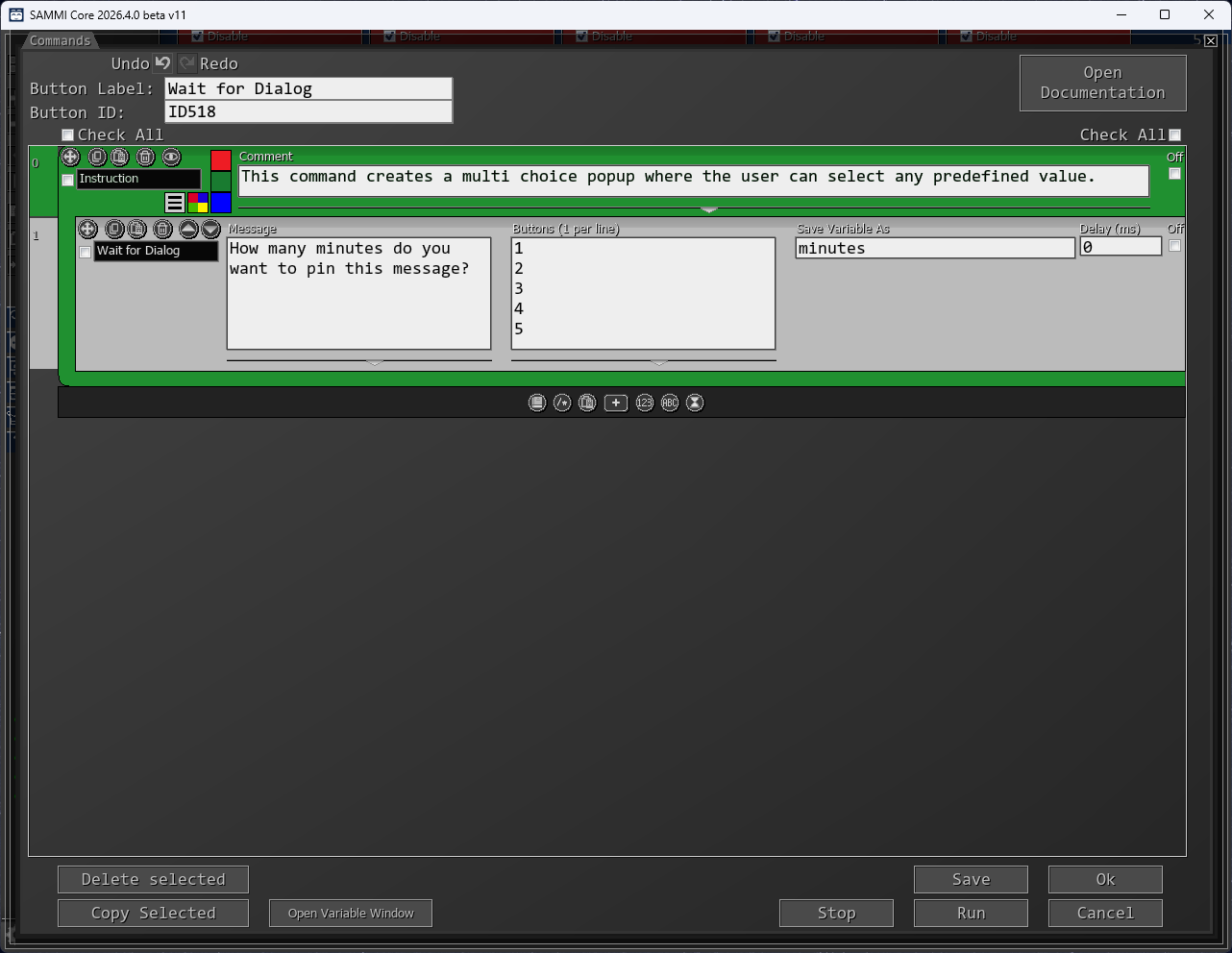Image resolution: width=1232 pixels, height=953 pixels.
Task: Click into the Message text box
Action: pyautogui.click(x=358, y=294)
